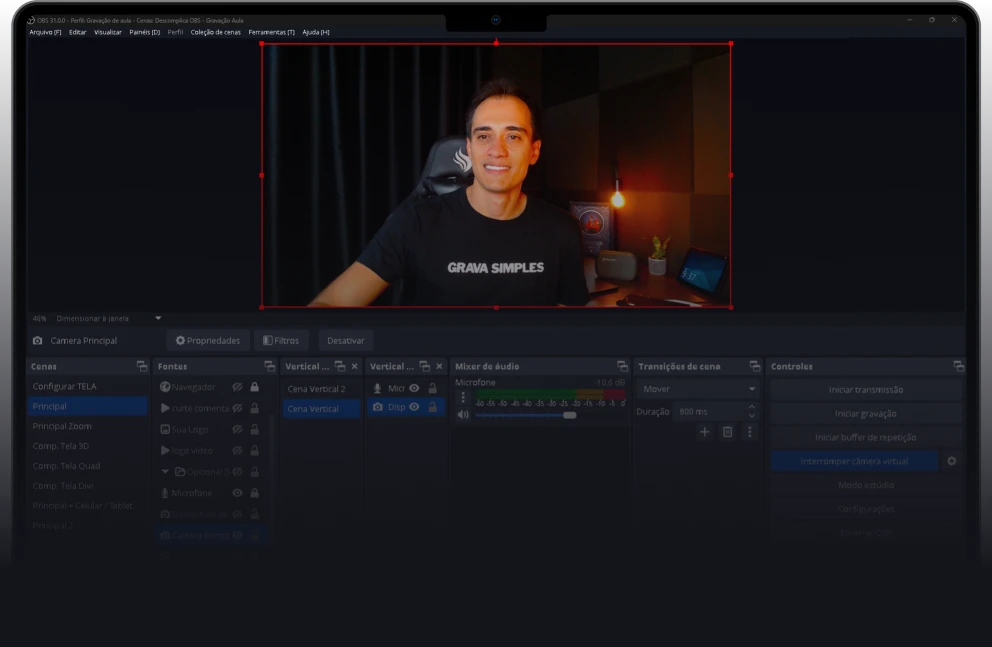Screen dimensions: 992x647
Task: Show the hidden Navegador source
Action: pyautogui.click(x=237, y=386)
